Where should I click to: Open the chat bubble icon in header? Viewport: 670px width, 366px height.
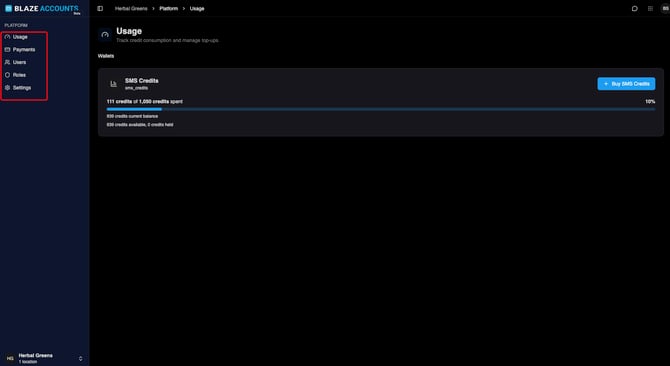click(635, 9)
